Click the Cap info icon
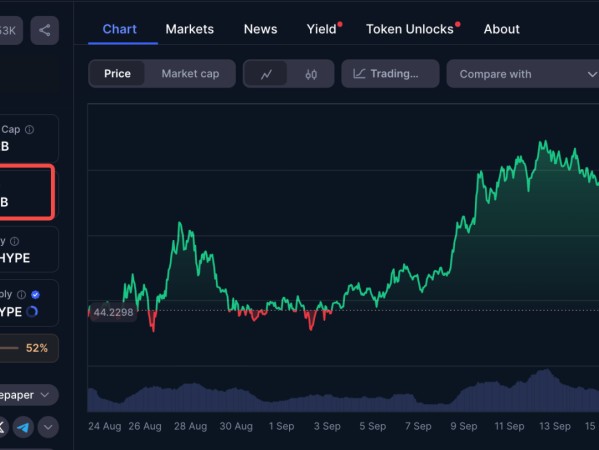Viewport: 599px width, 450px height. (x=29, y=130)
